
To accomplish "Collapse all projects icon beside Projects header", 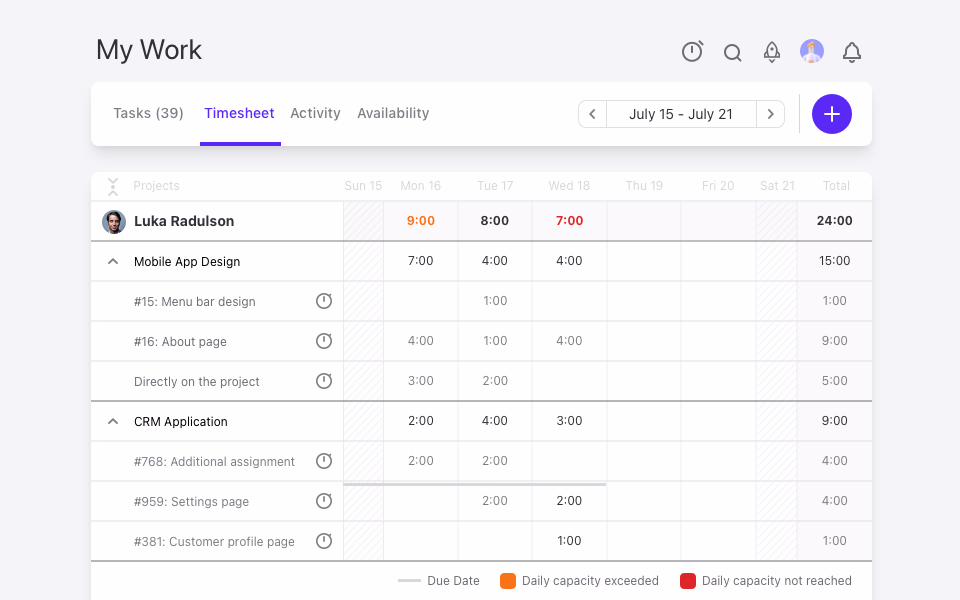I will pyautogui.click(x=113, y=186).
